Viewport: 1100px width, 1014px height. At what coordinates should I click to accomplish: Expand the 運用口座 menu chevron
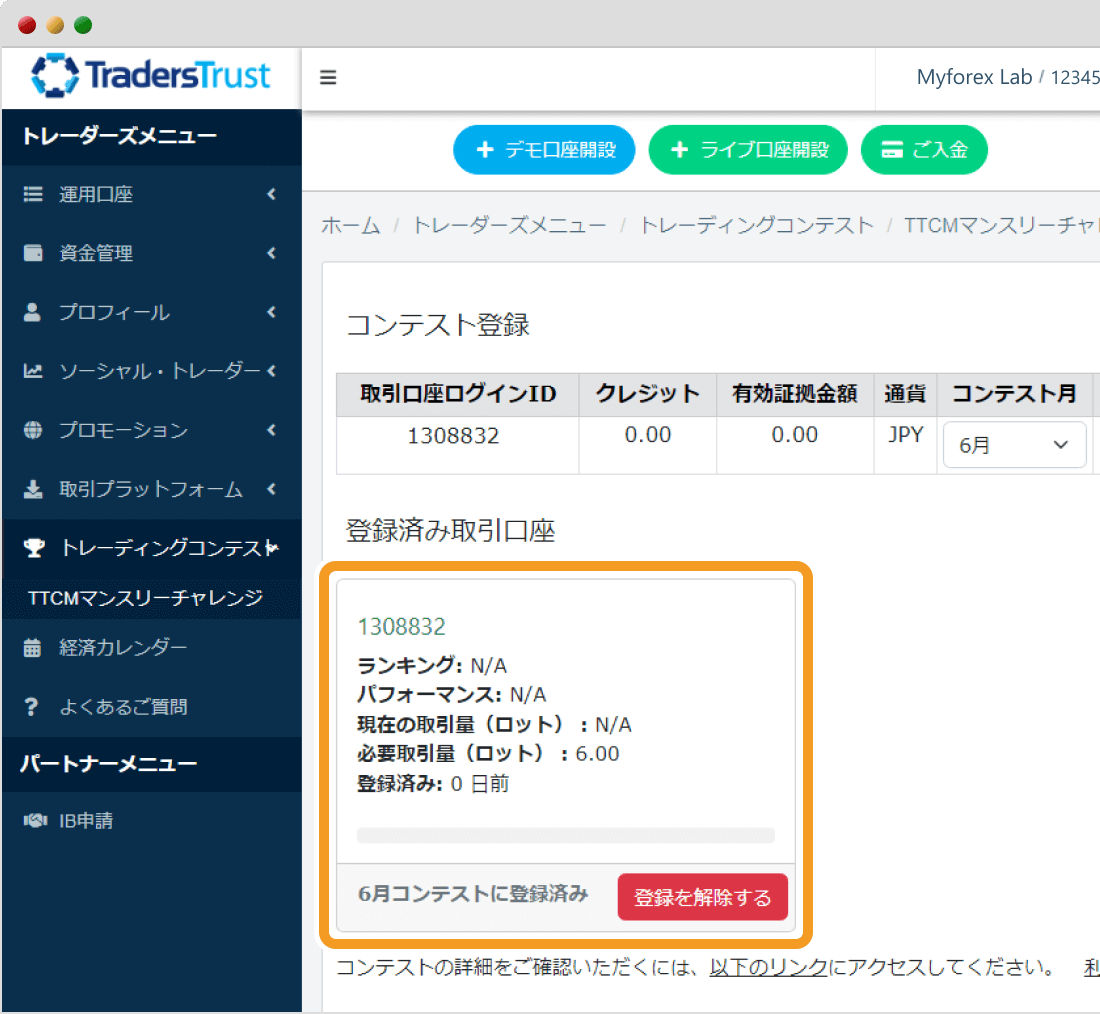271,194
